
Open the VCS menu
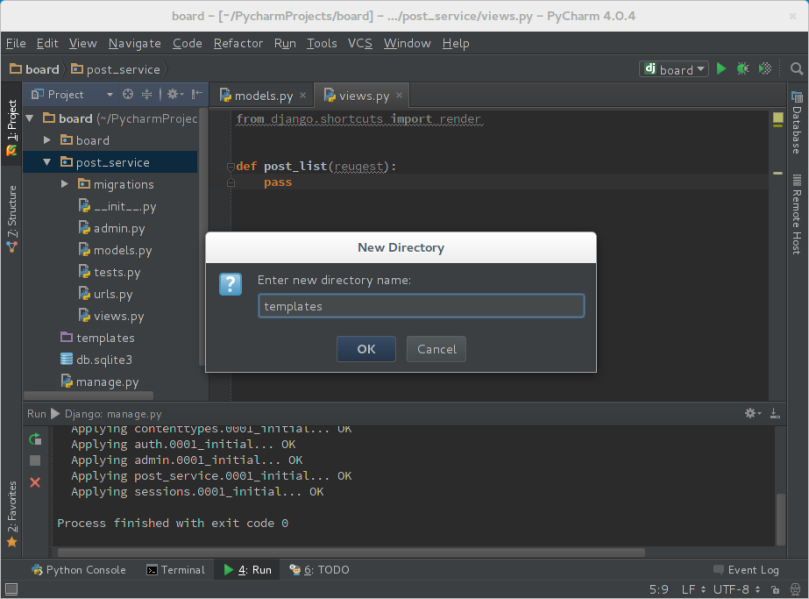(360, 43)
